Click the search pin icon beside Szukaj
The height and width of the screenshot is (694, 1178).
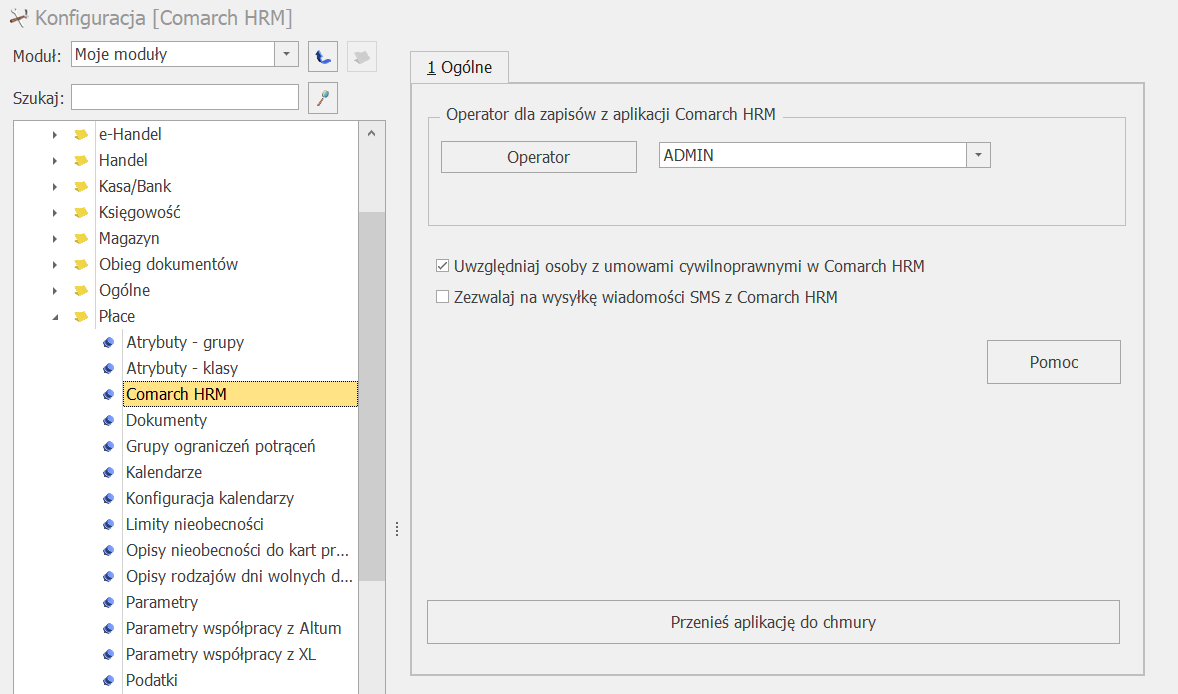pyautogui.click(x=323, y=98)
